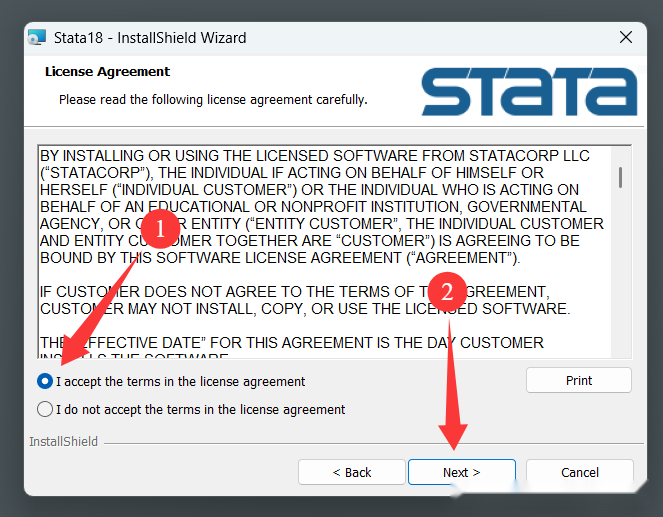Click the red arrow pointing to accept option
The height and width of the screenshot is (517, 663).
98,311
